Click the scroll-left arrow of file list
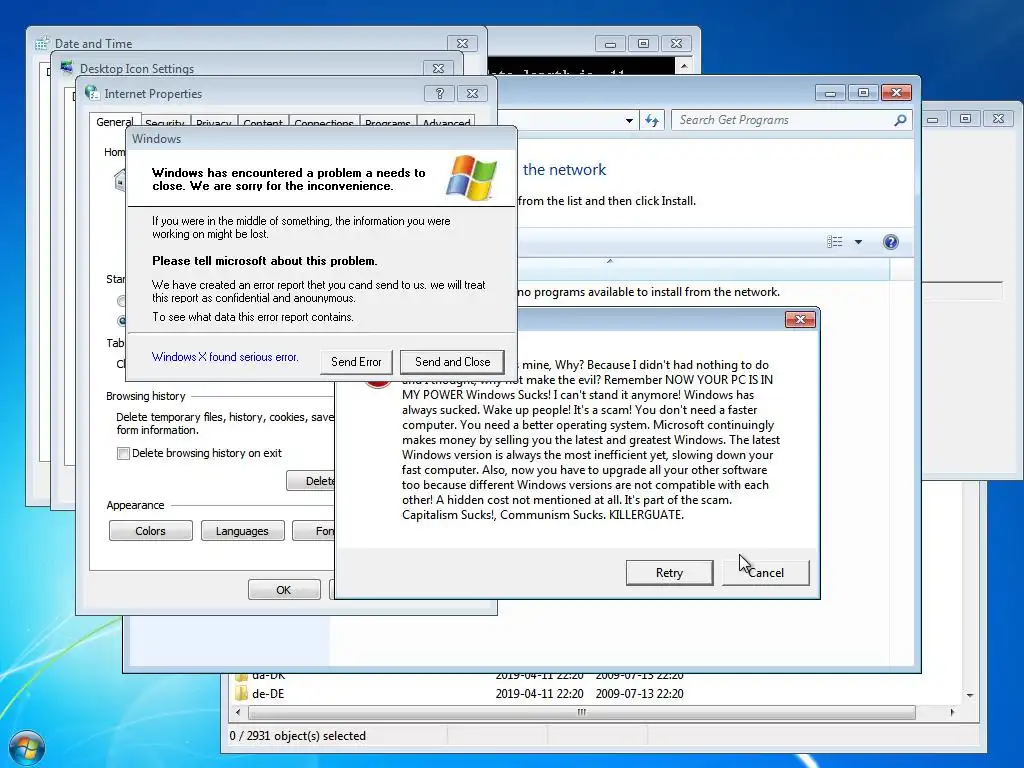 click(238, 712)
